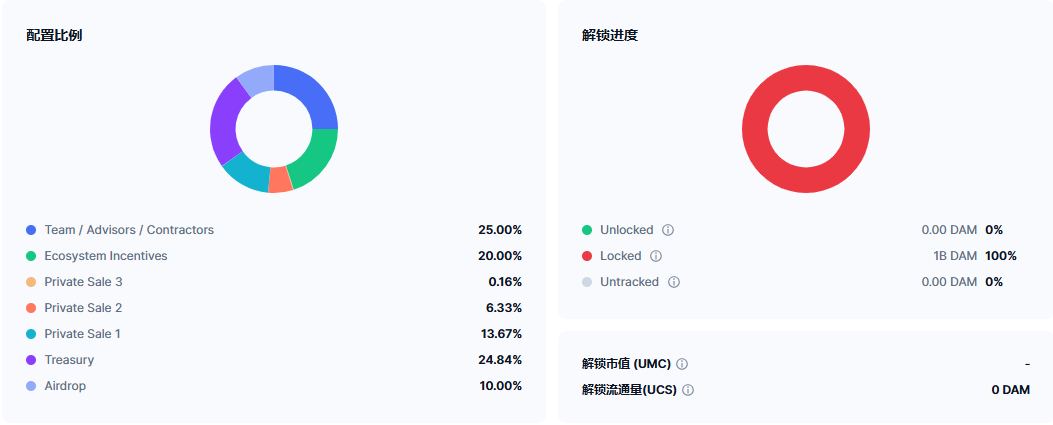Click the Treasury legend label
Viewport: 1053px width, 425px height.
point(69,360)
